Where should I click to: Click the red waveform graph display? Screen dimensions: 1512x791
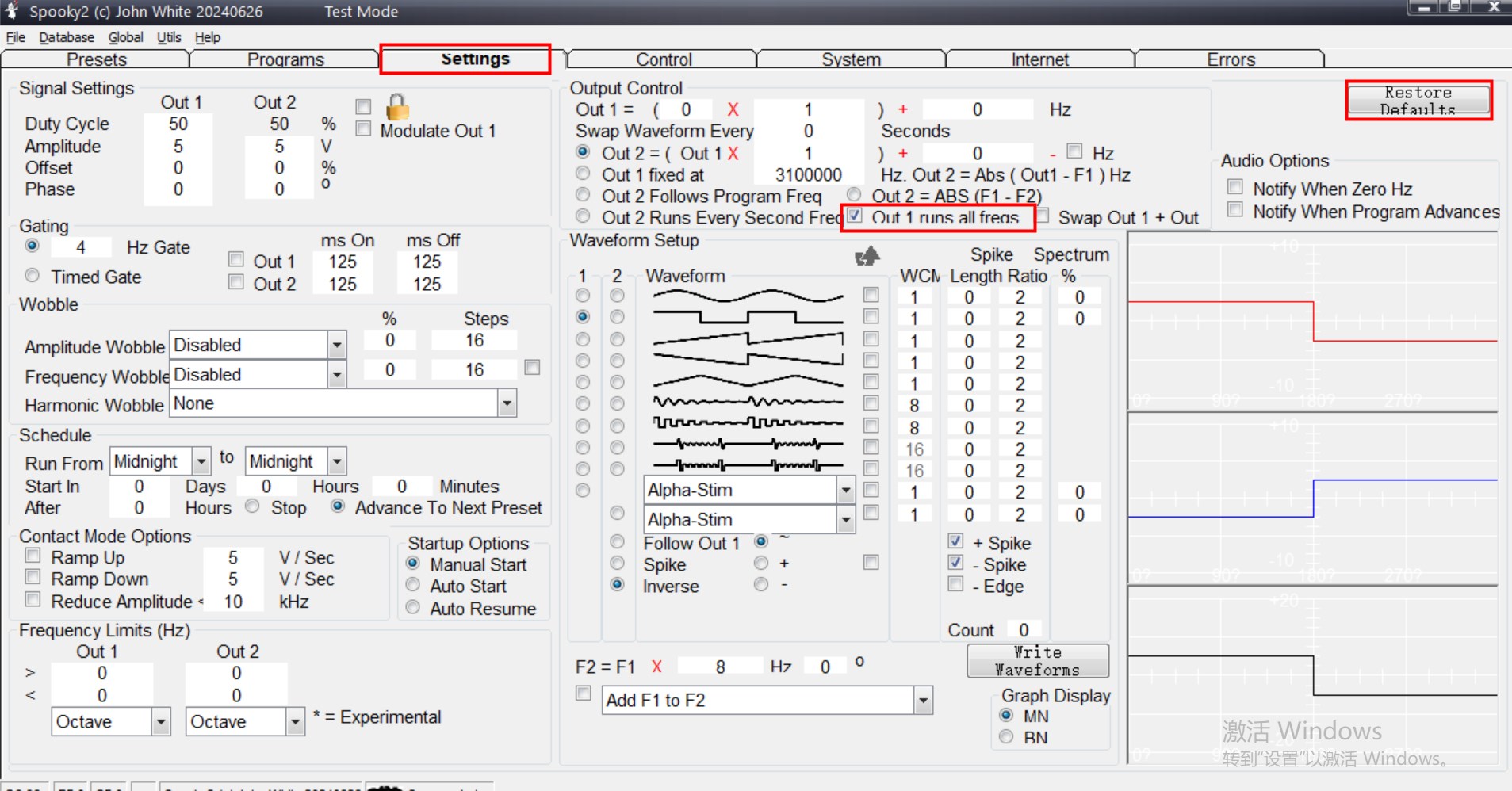tap(1312, 321)
